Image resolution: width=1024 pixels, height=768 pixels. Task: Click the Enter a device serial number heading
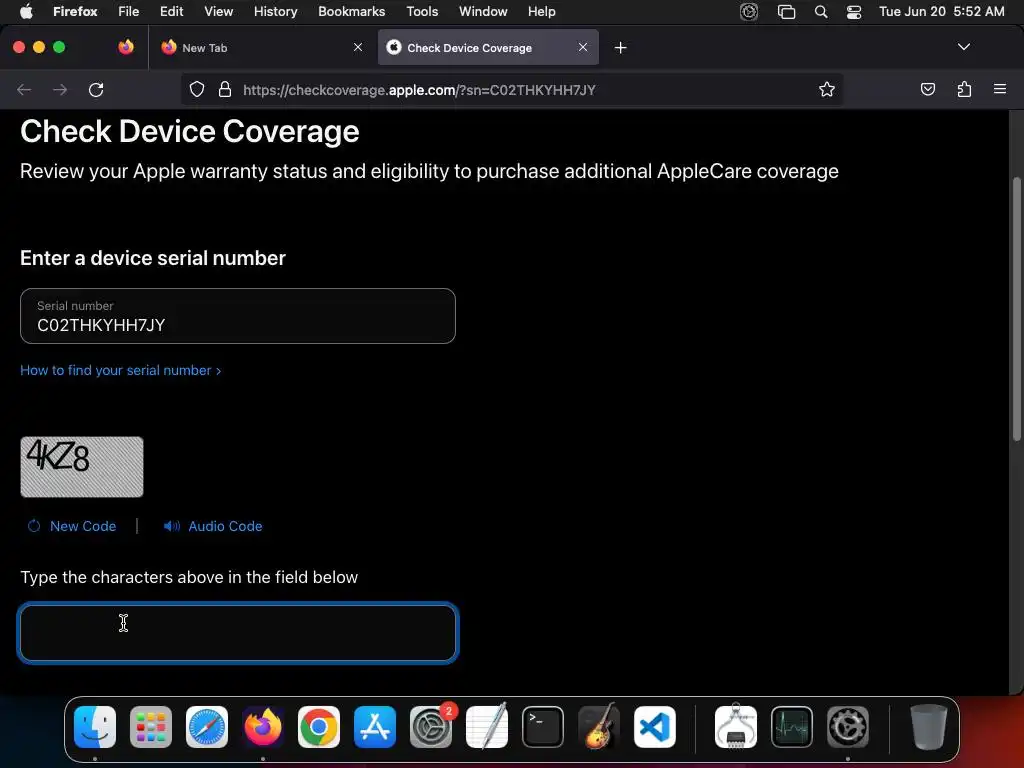(x=153, y=258)
